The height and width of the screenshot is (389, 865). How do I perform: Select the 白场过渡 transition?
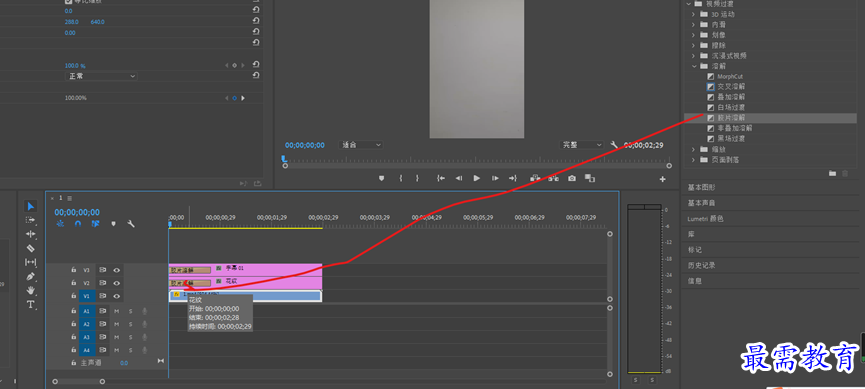pyautogui.click(x=731, y=108)
